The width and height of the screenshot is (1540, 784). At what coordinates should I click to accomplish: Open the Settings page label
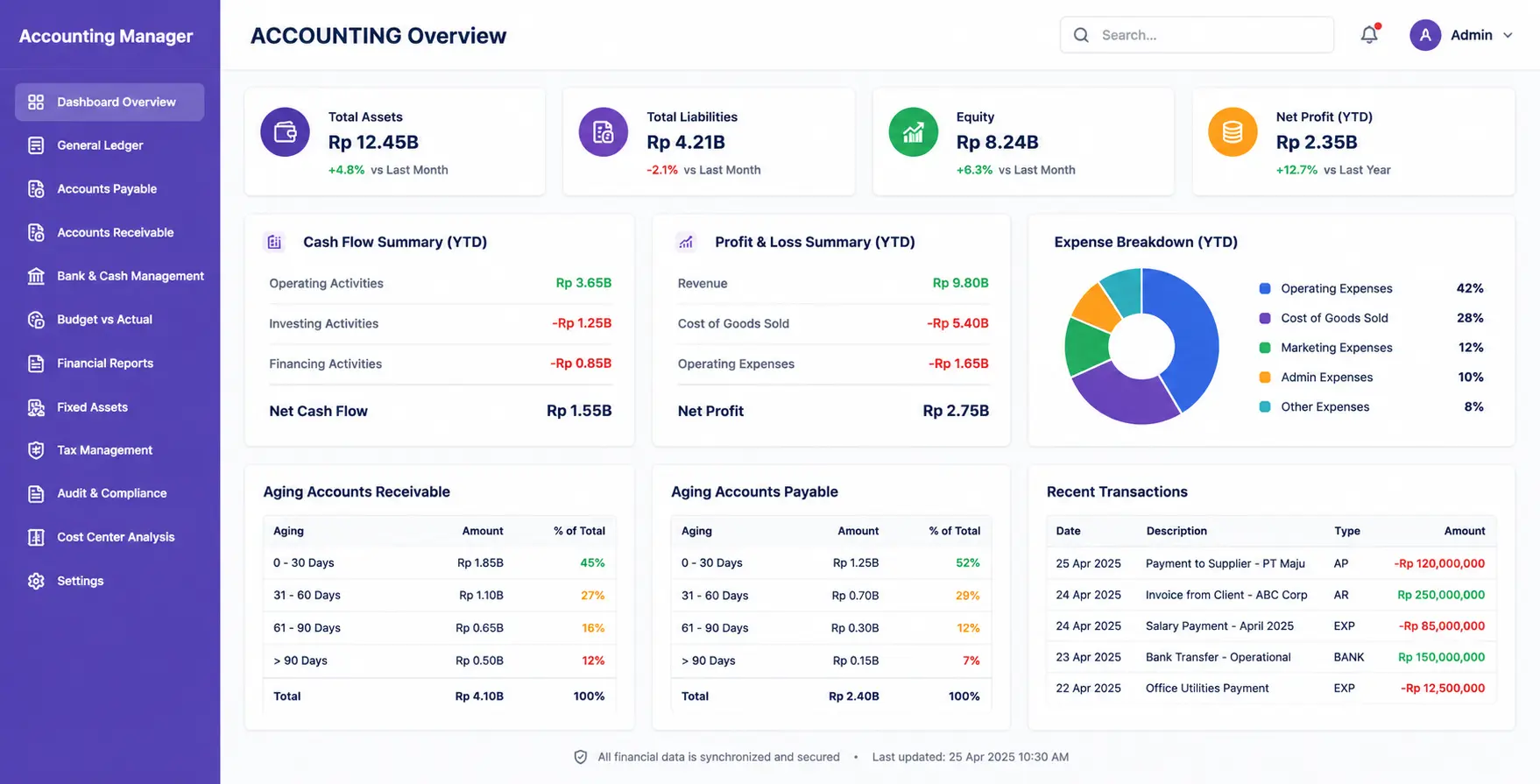click(80, 581)
